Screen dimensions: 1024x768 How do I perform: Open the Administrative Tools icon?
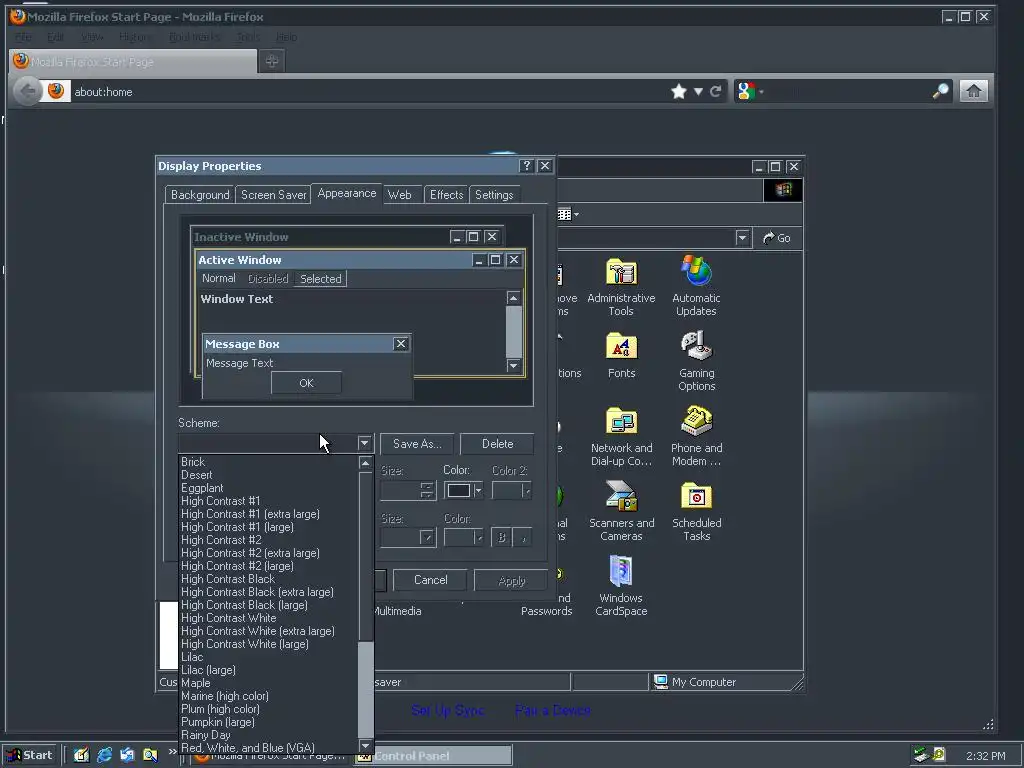pyautogui.click(x=621, y=287)
